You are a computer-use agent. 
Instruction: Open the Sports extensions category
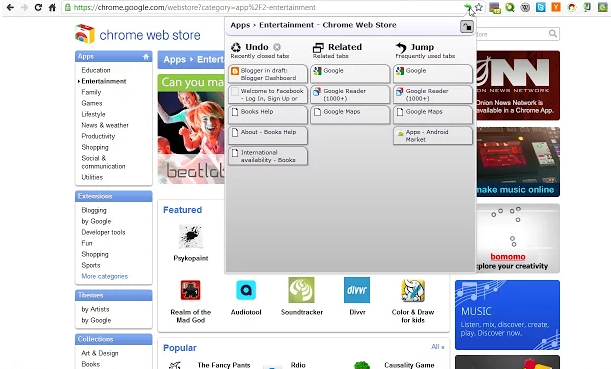(91, 265)
